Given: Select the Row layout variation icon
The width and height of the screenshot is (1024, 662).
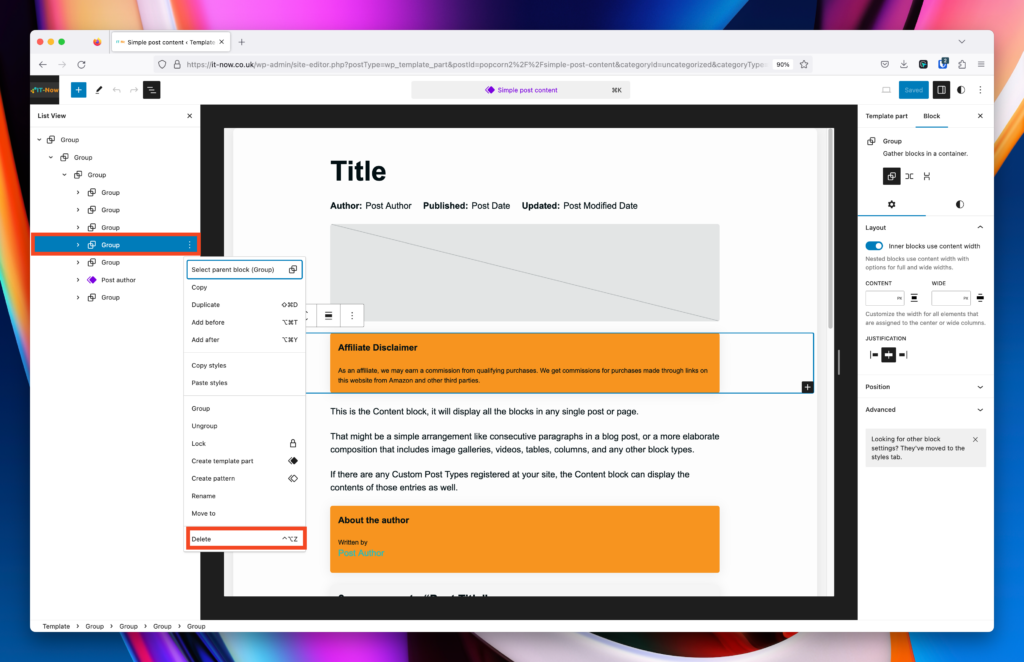Looking at the screenshot, I should pos(909,176).
